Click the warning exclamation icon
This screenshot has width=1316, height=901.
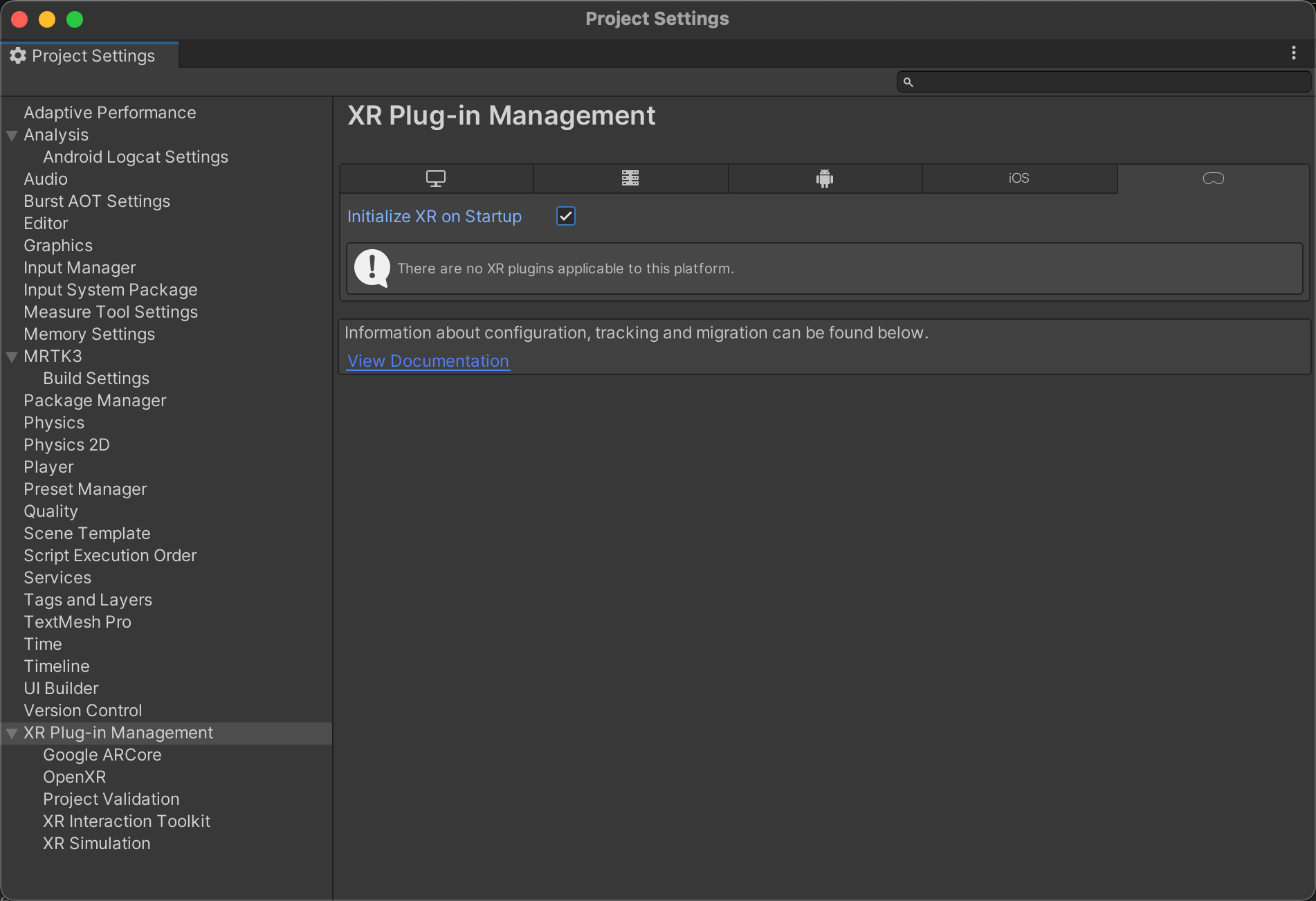(372, 269)
